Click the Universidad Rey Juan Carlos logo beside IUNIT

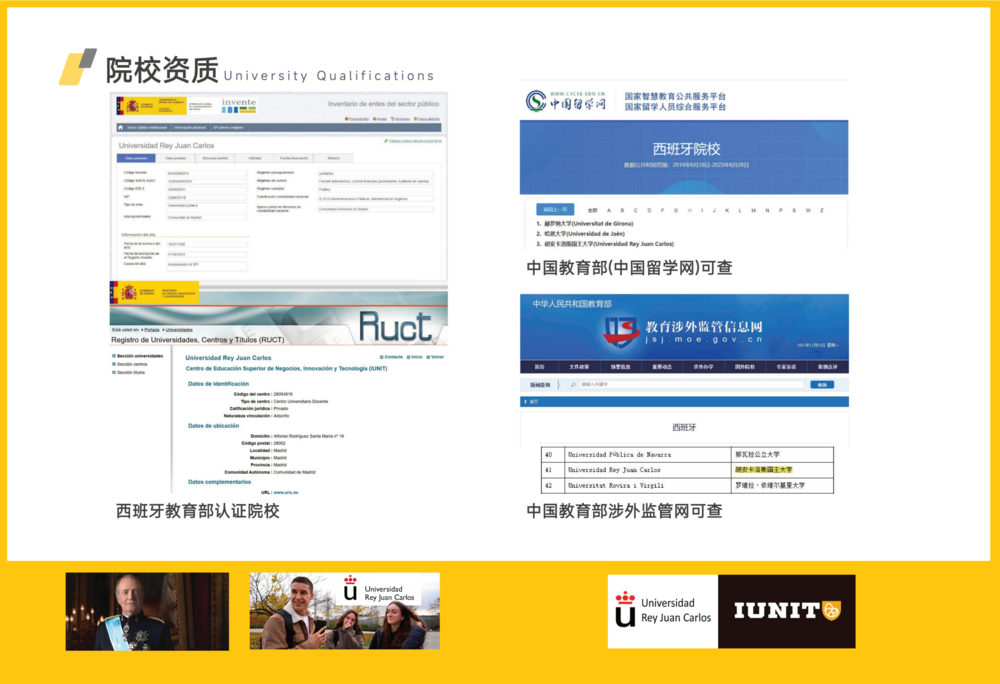point(663,611)
